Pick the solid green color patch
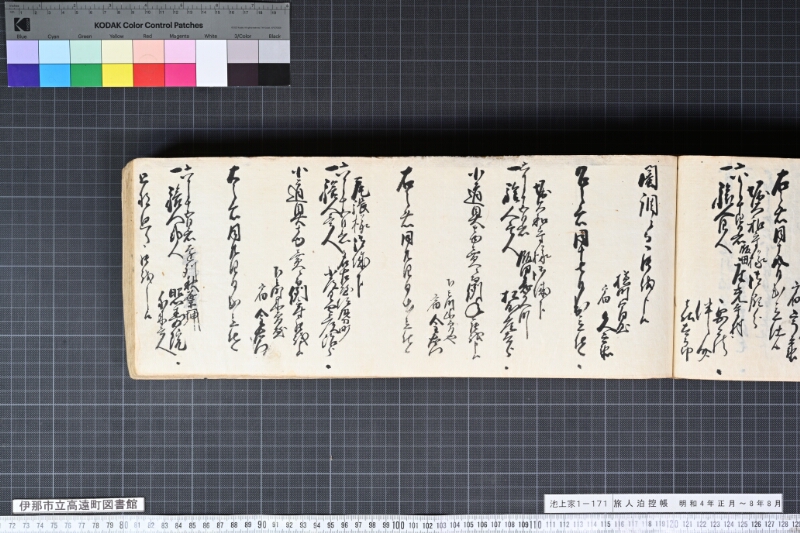800x533 pixels. pos(86,75)
